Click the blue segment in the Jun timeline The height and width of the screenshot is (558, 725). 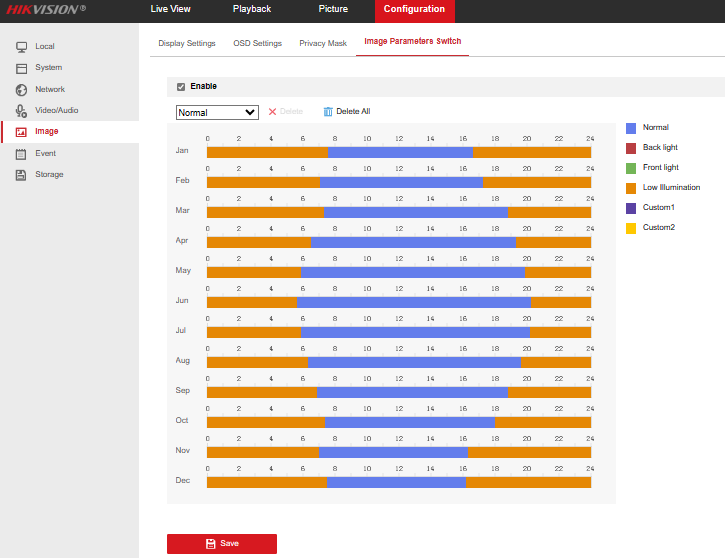414,302
